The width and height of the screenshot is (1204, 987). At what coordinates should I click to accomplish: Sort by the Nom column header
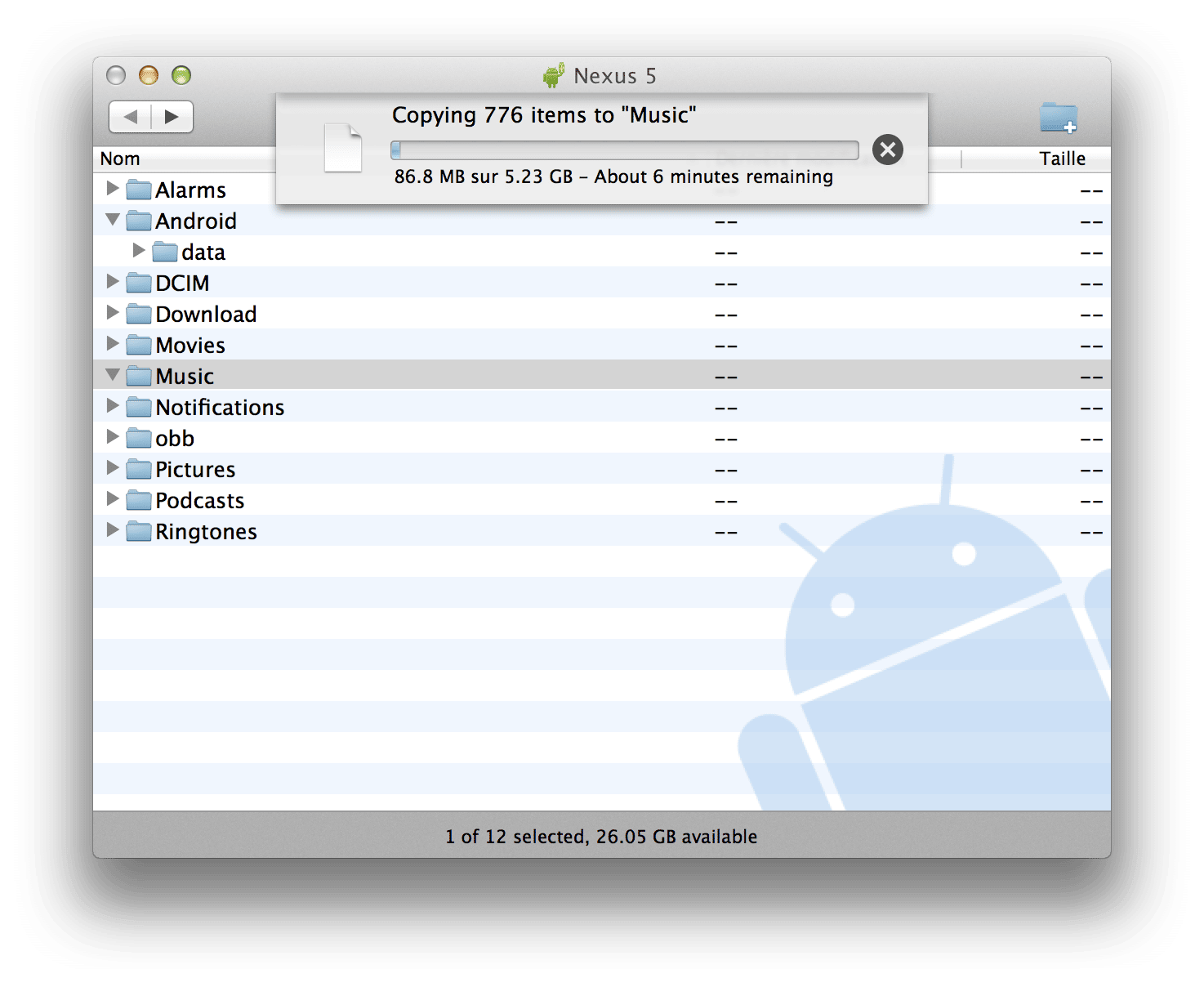(120, 159)
